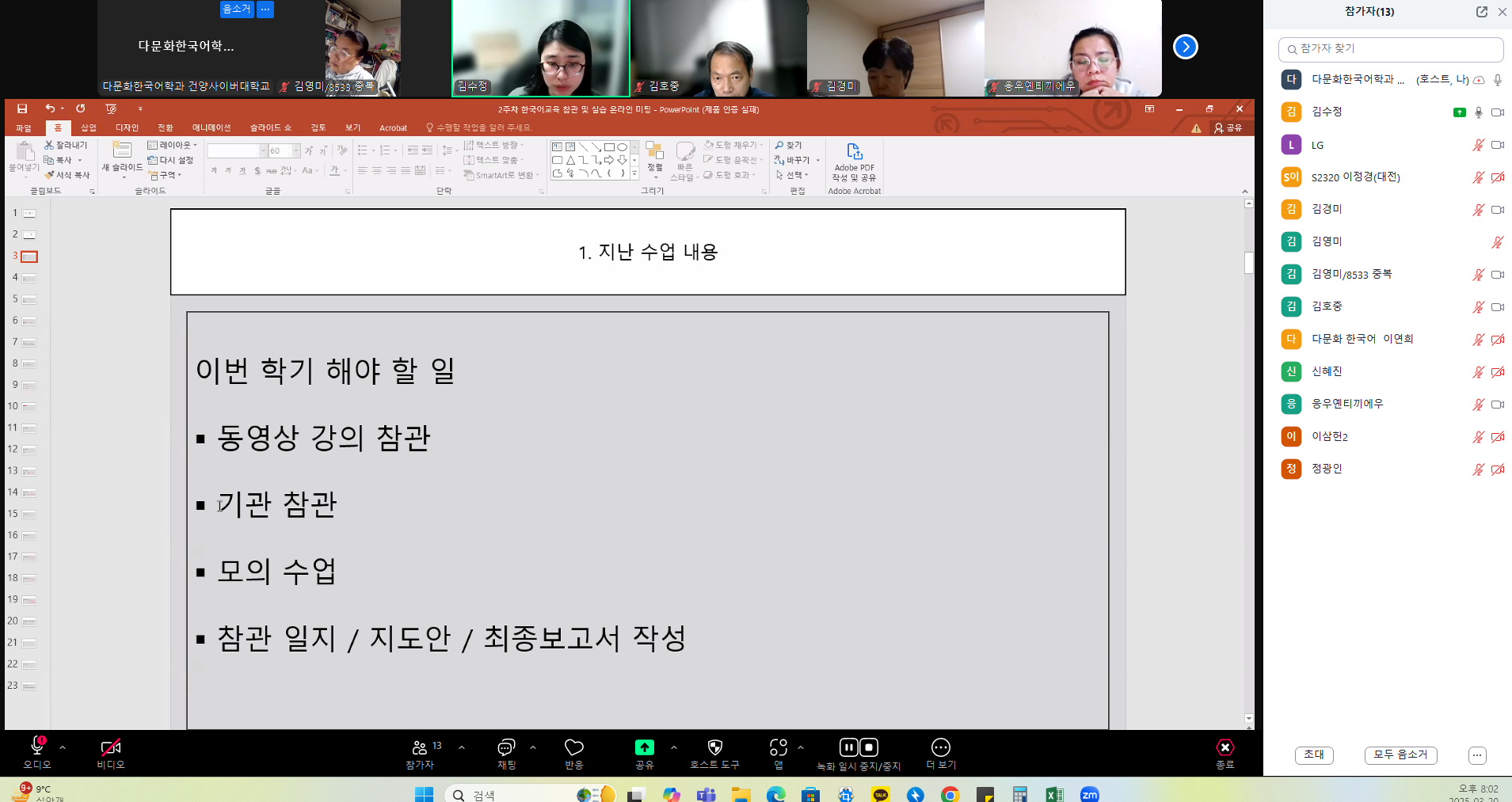The width and height of the screenshot is (1512, 802).
Task: Toggle the video camera on
Action: (x=111, y=747)
